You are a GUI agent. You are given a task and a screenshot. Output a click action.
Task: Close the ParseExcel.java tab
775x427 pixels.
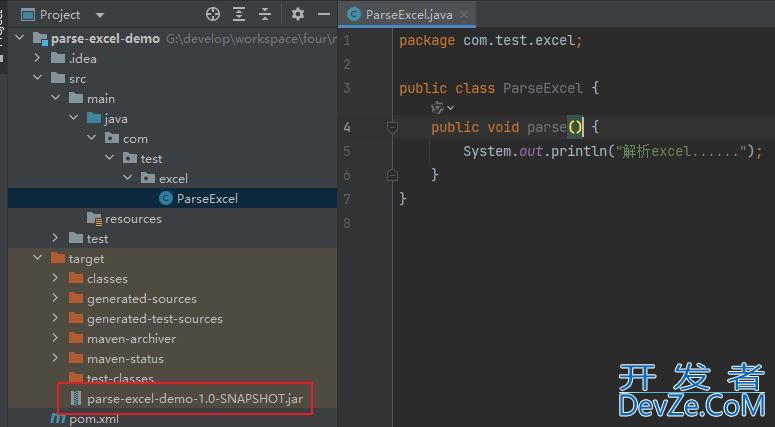coord(464,14)
